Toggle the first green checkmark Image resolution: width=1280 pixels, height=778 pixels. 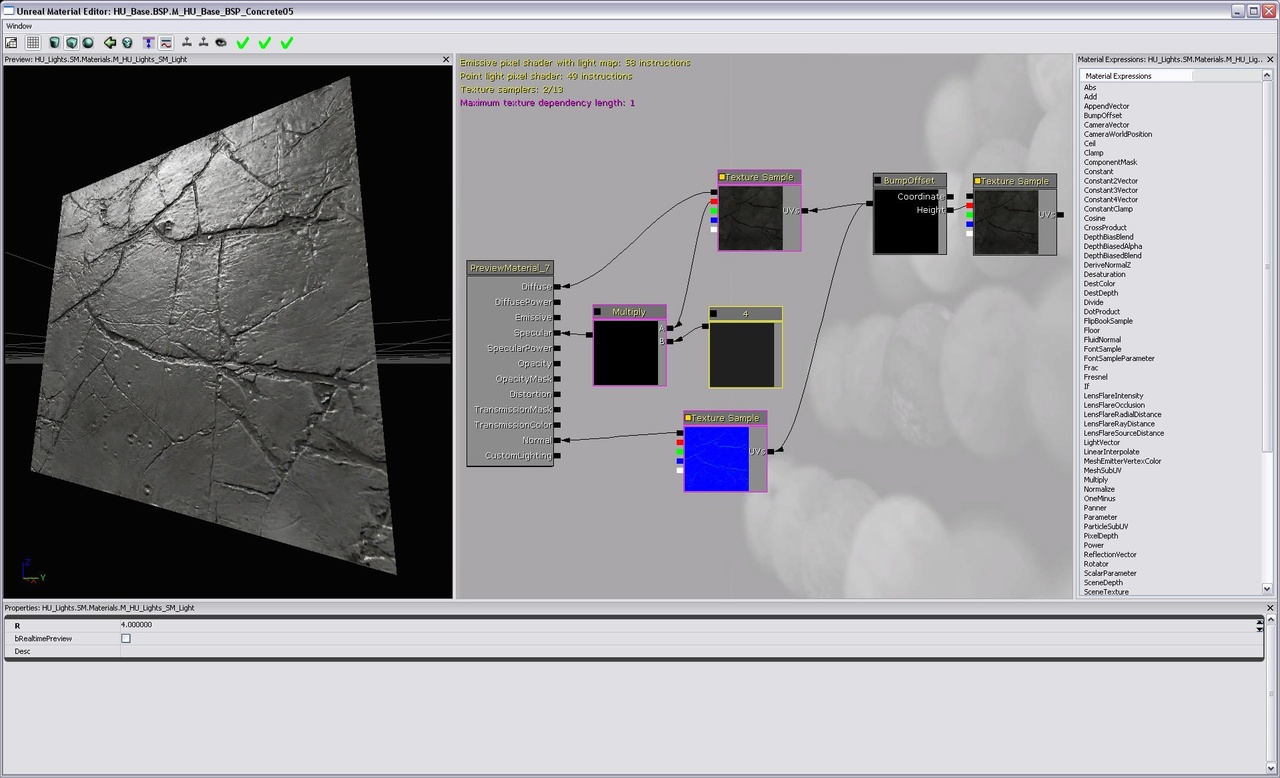[243, 42]
